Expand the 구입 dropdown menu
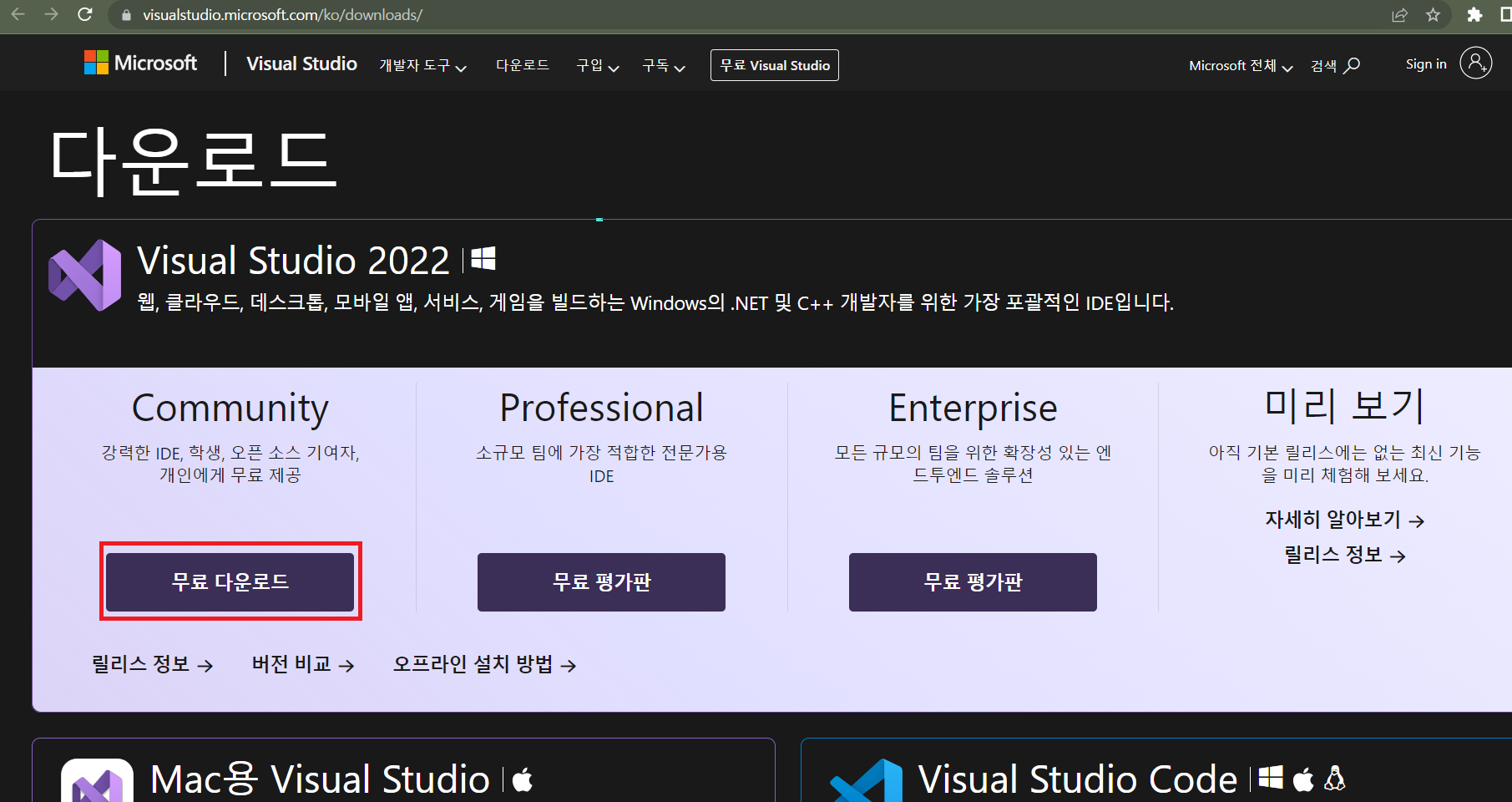Screen dimensions: 1512x802 597,65
